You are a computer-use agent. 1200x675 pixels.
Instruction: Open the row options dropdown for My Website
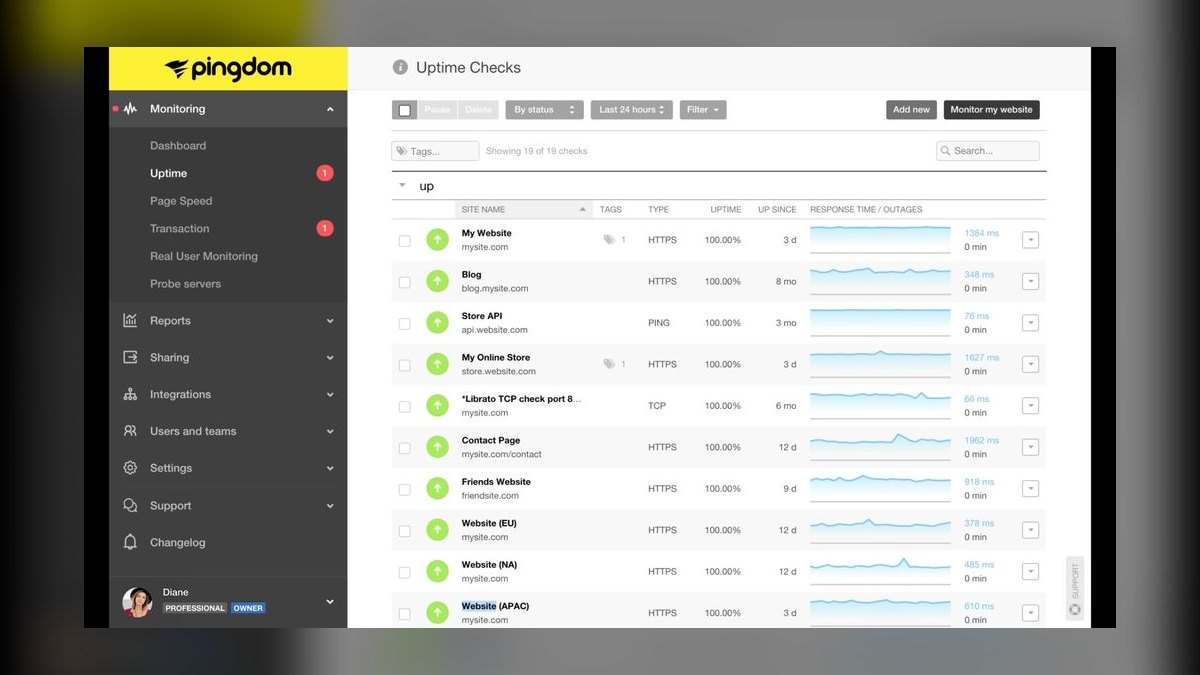click(1031, 240)
